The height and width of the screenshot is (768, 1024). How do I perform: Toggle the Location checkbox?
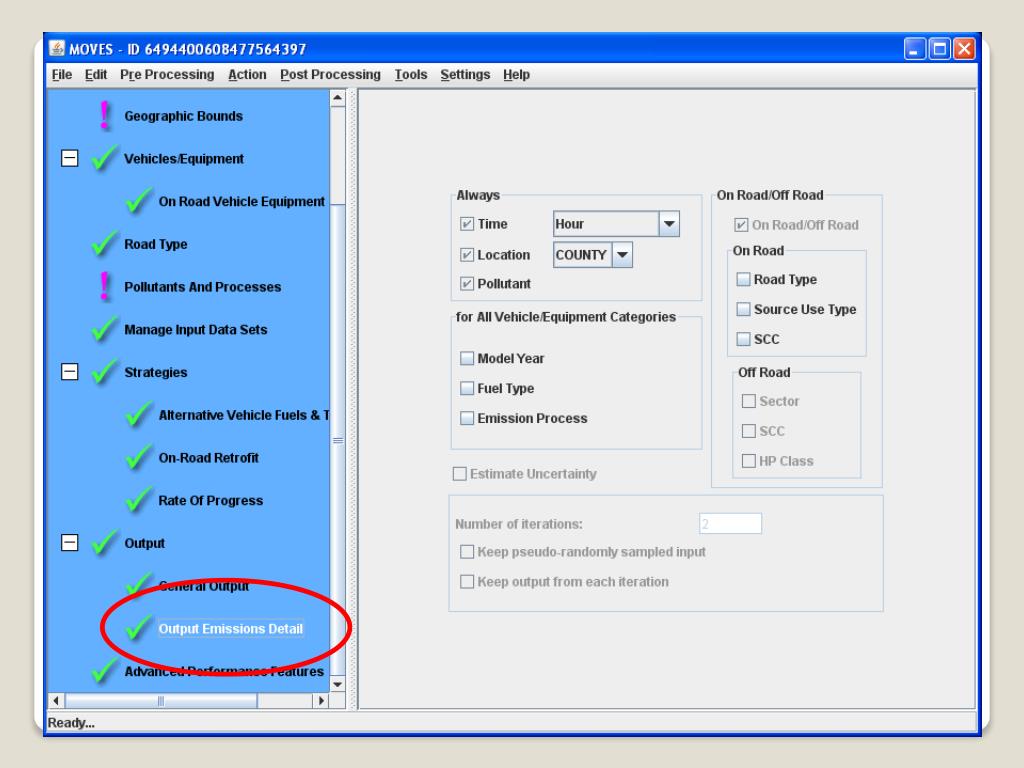[x=467, y=255]
